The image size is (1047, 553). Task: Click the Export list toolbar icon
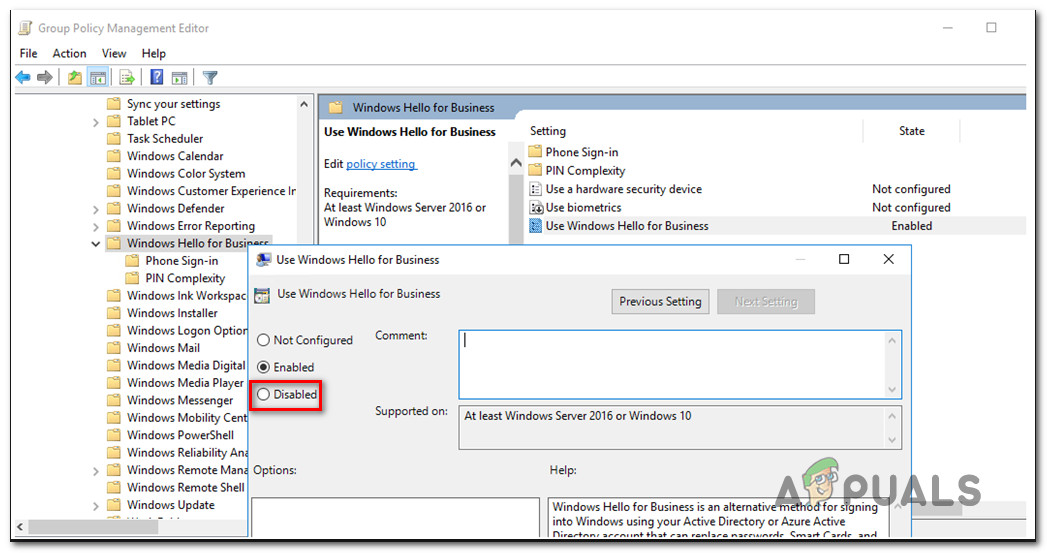pyautogui.click(x=127, y=77)
